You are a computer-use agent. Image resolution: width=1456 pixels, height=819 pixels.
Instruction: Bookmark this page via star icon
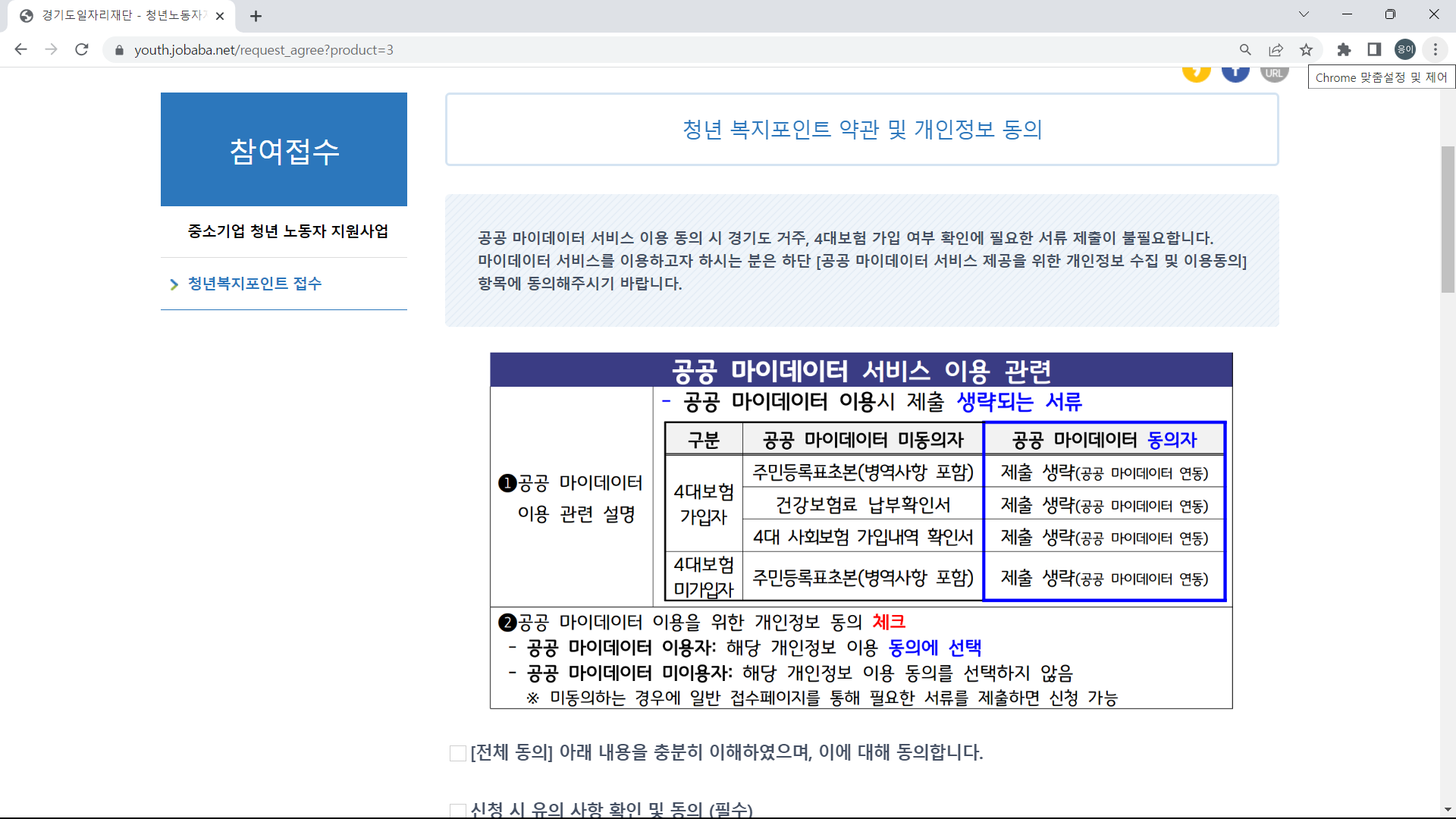click(1307, 49)
